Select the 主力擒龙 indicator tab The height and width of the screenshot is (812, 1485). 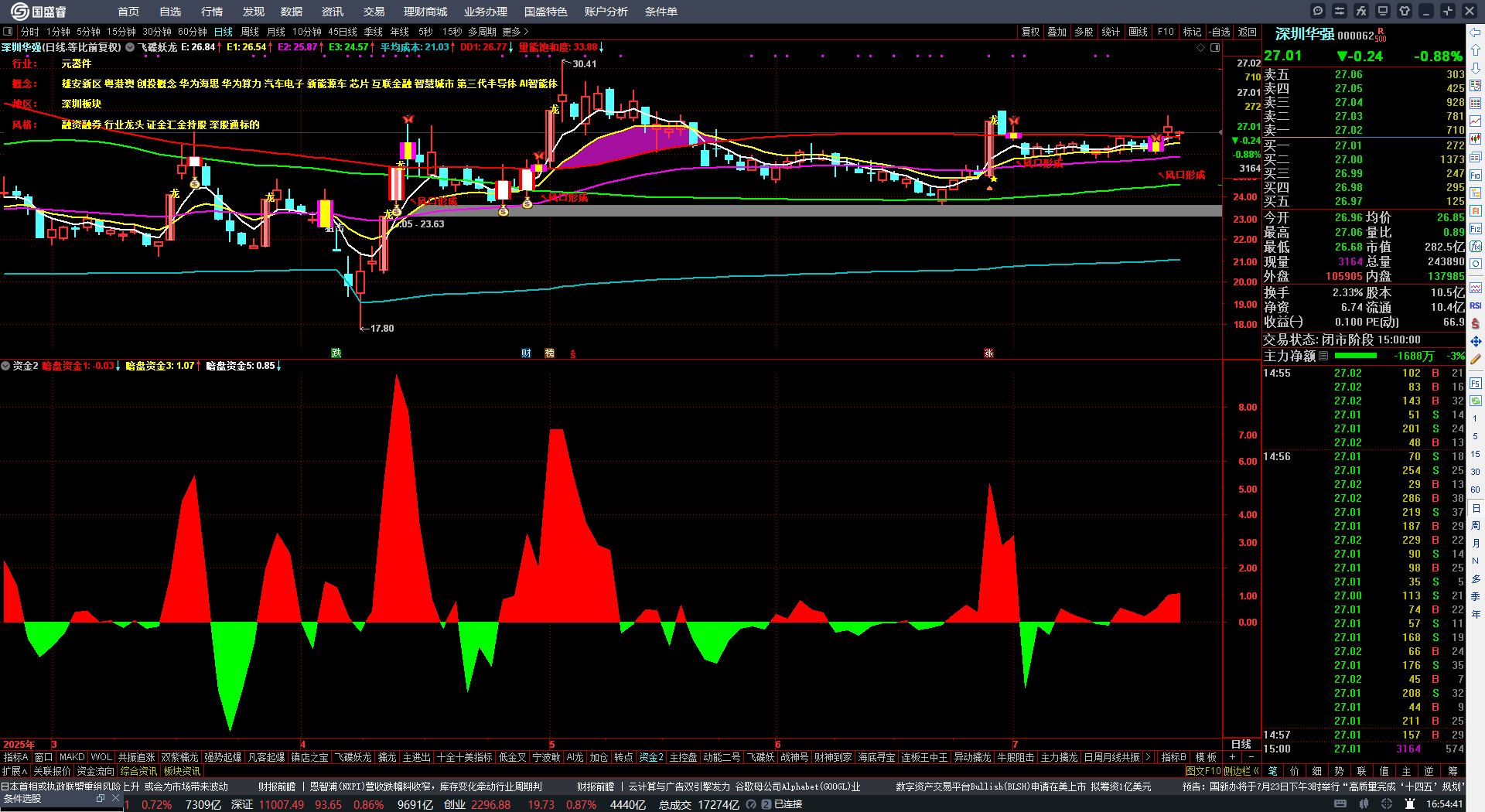pos(1059,757)
